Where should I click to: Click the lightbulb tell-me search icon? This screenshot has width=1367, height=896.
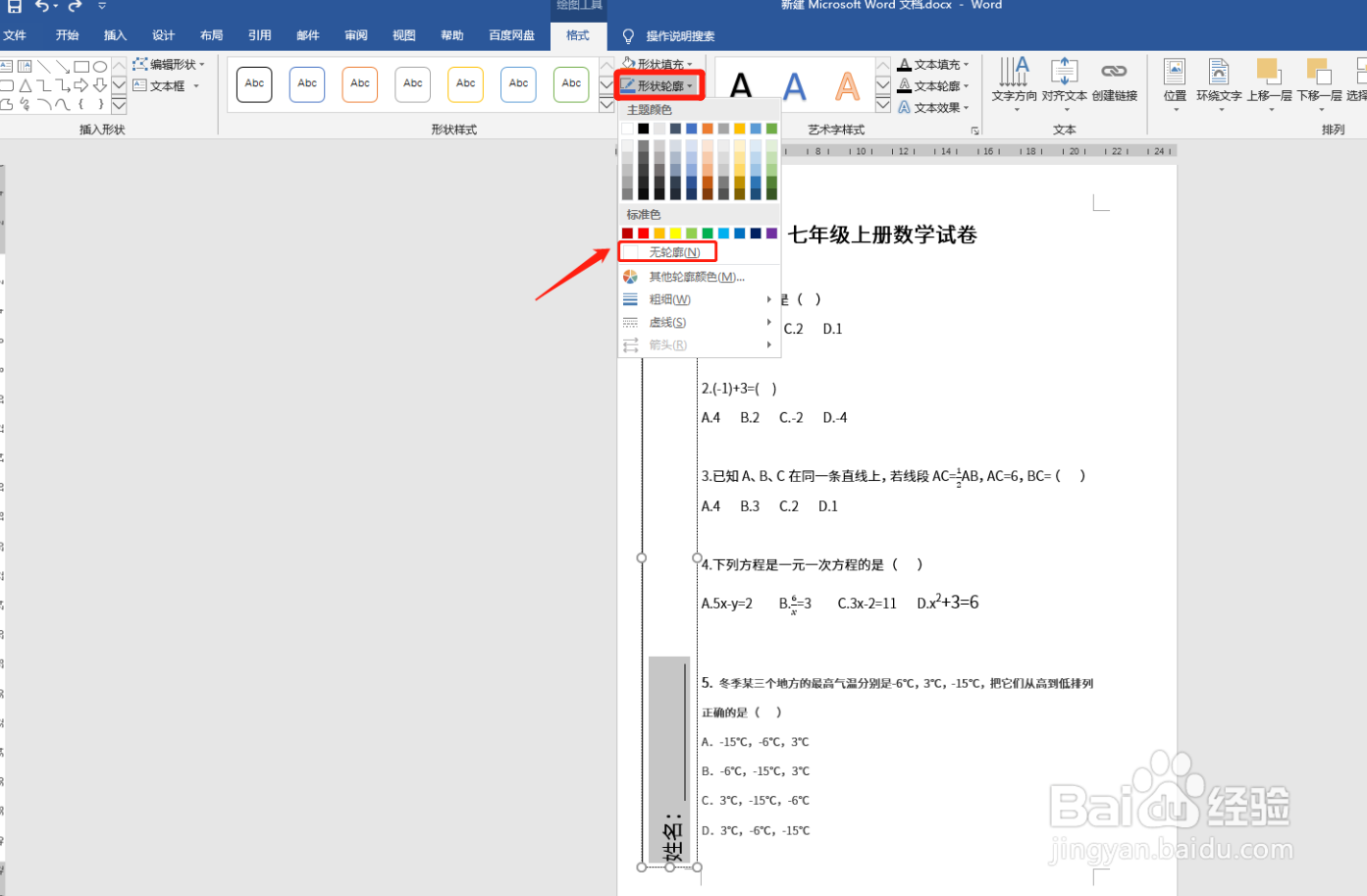[x=629, y=36]
